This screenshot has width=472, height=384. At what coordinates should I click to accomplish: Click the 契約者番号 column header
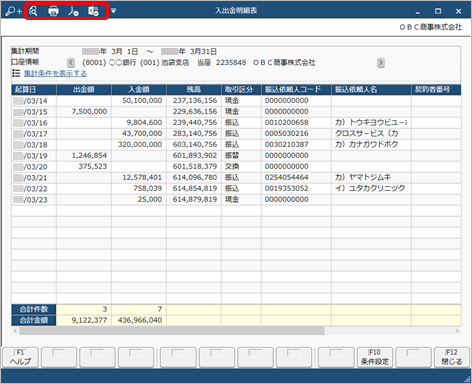coord(436,90)
